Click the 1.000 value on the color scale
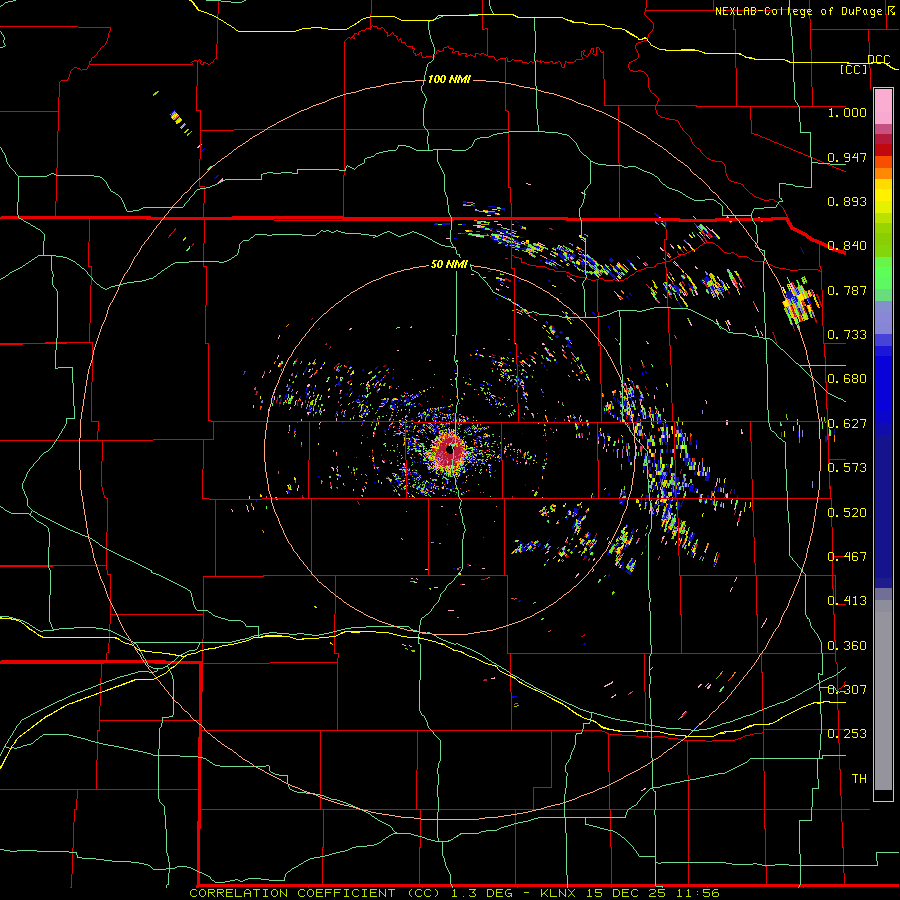 click(x=847, y=112)
